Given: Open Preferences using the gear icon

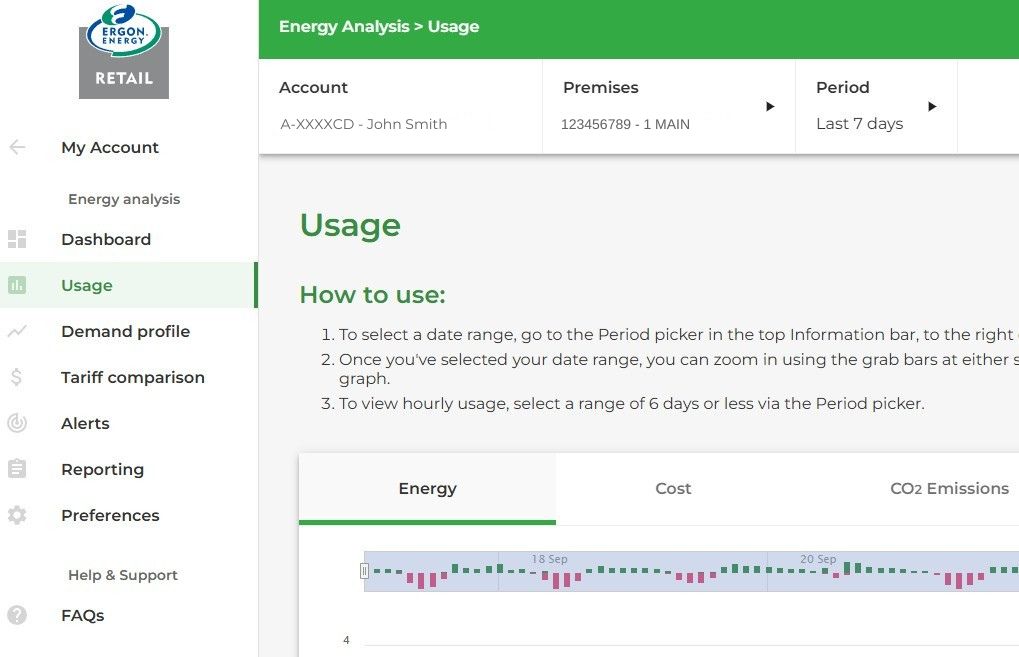Looking at the screenshot, I should (x=16, y=515).
